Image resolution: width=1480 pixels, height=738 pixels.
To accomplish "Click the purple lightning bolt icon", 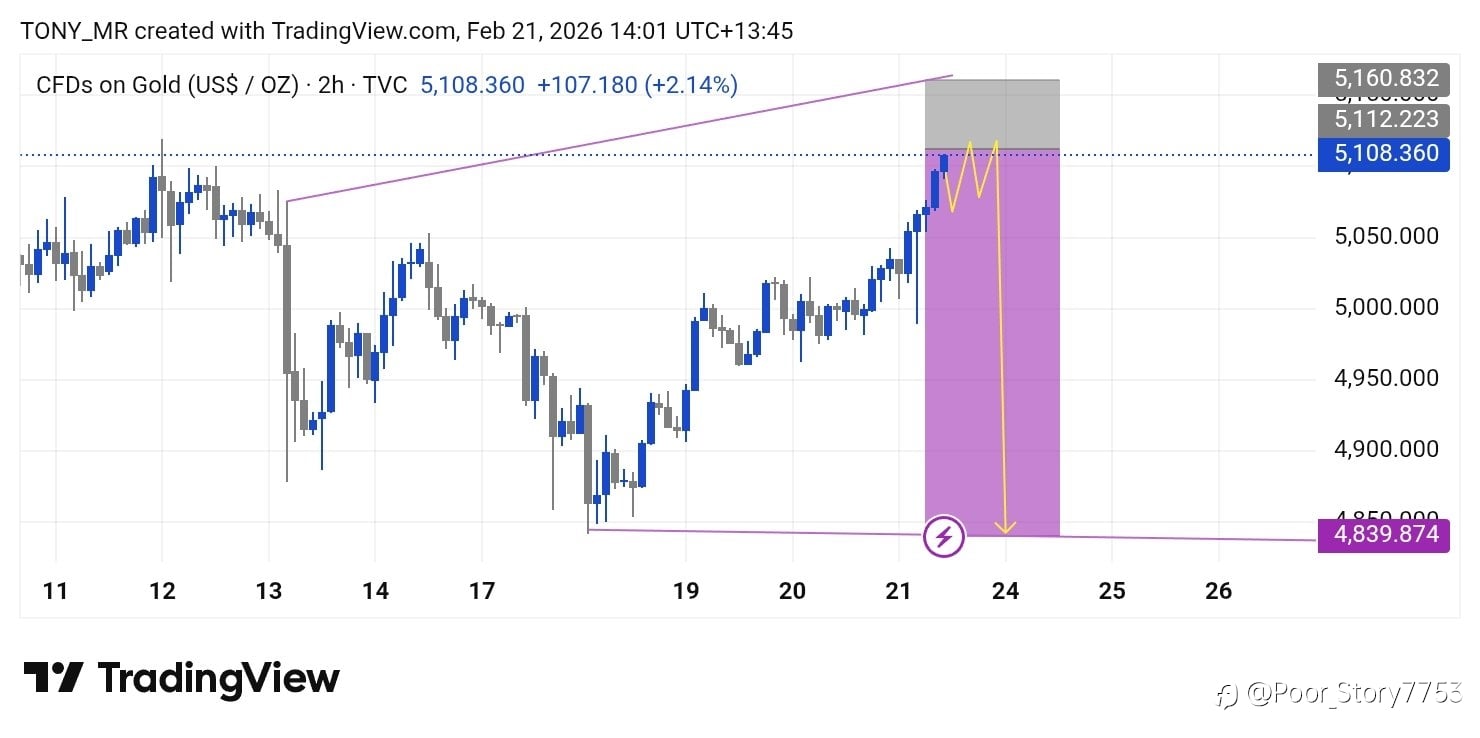I will point(945,537).
